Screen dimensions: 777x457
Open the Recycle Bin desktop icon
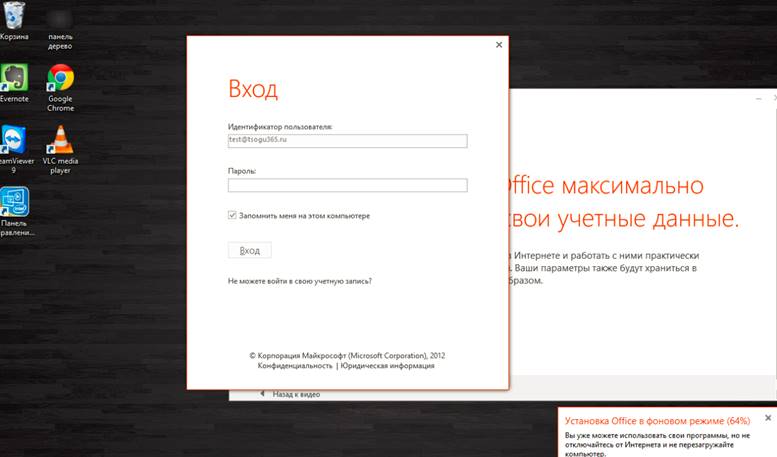(14, 21)
